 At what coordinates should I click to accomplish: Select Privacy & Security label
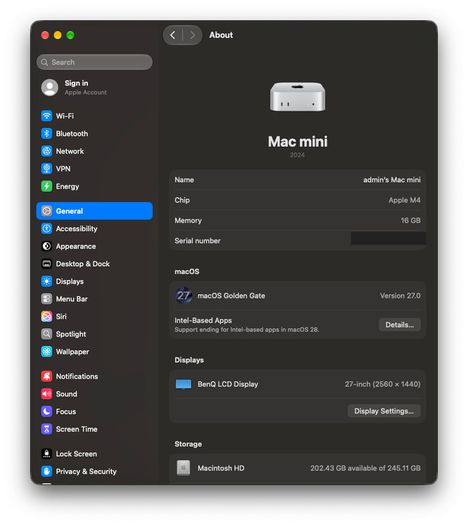click(86, 471)
